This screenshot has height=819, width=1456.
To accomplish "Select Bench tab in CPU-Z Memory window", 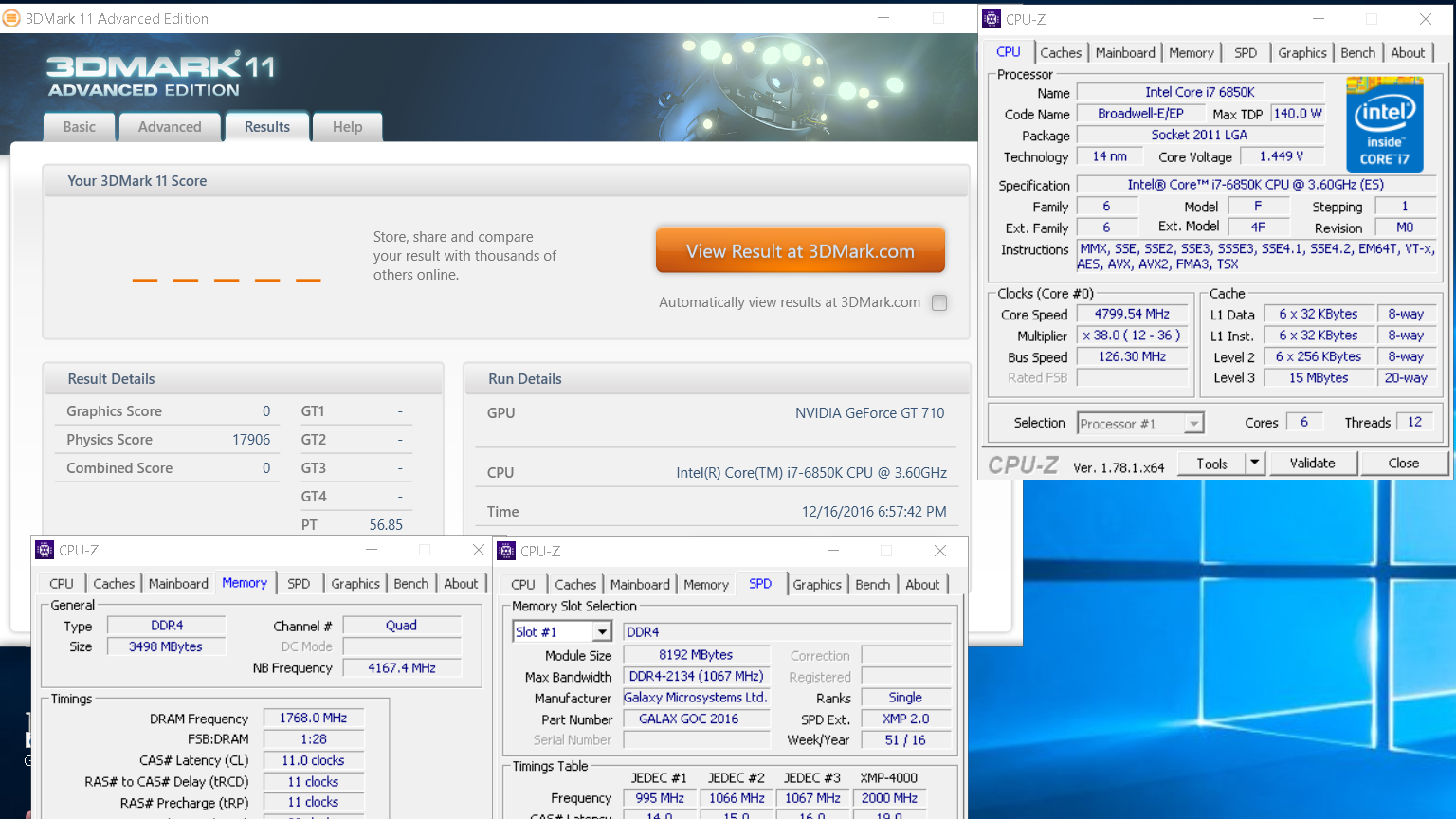I will (410, 584).
